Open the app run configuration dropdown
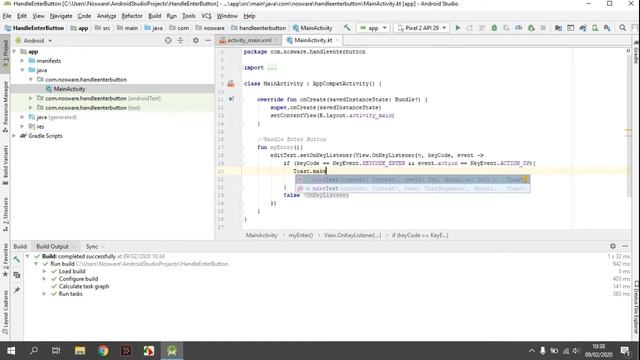640x360 pixels. (x=373, y=28)
